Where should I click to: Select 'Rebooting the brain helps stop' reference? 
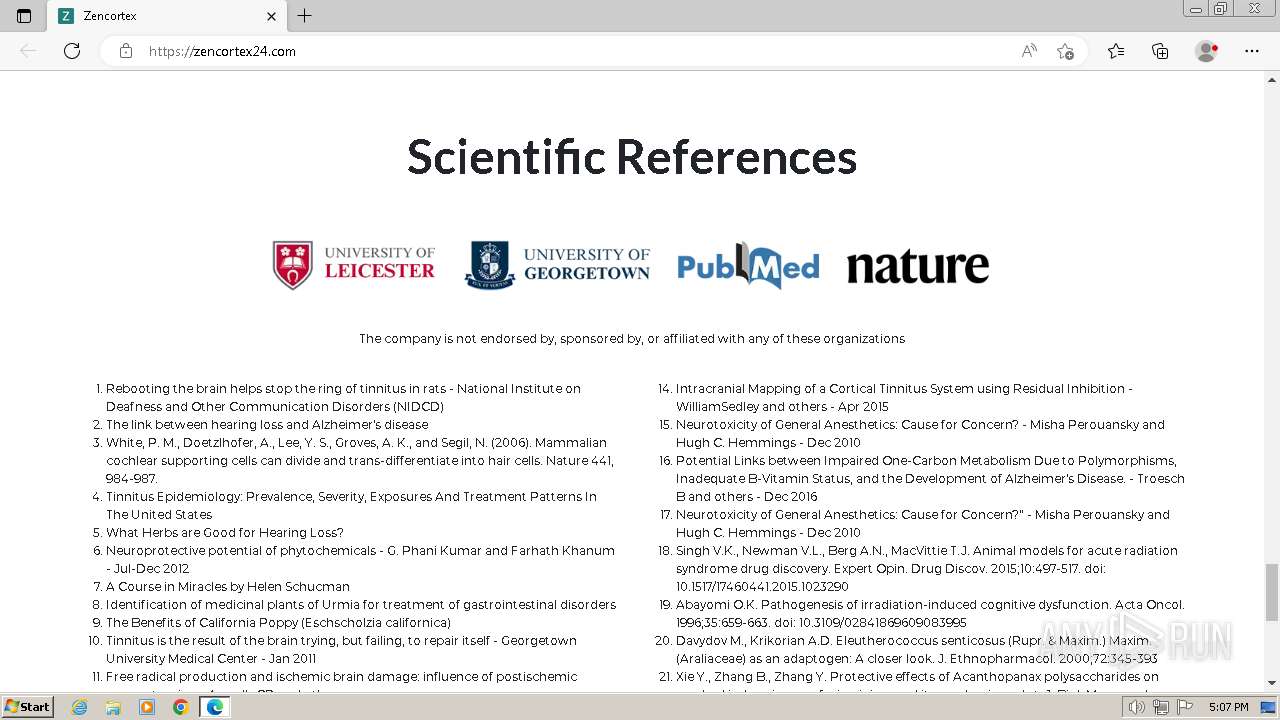343,398
